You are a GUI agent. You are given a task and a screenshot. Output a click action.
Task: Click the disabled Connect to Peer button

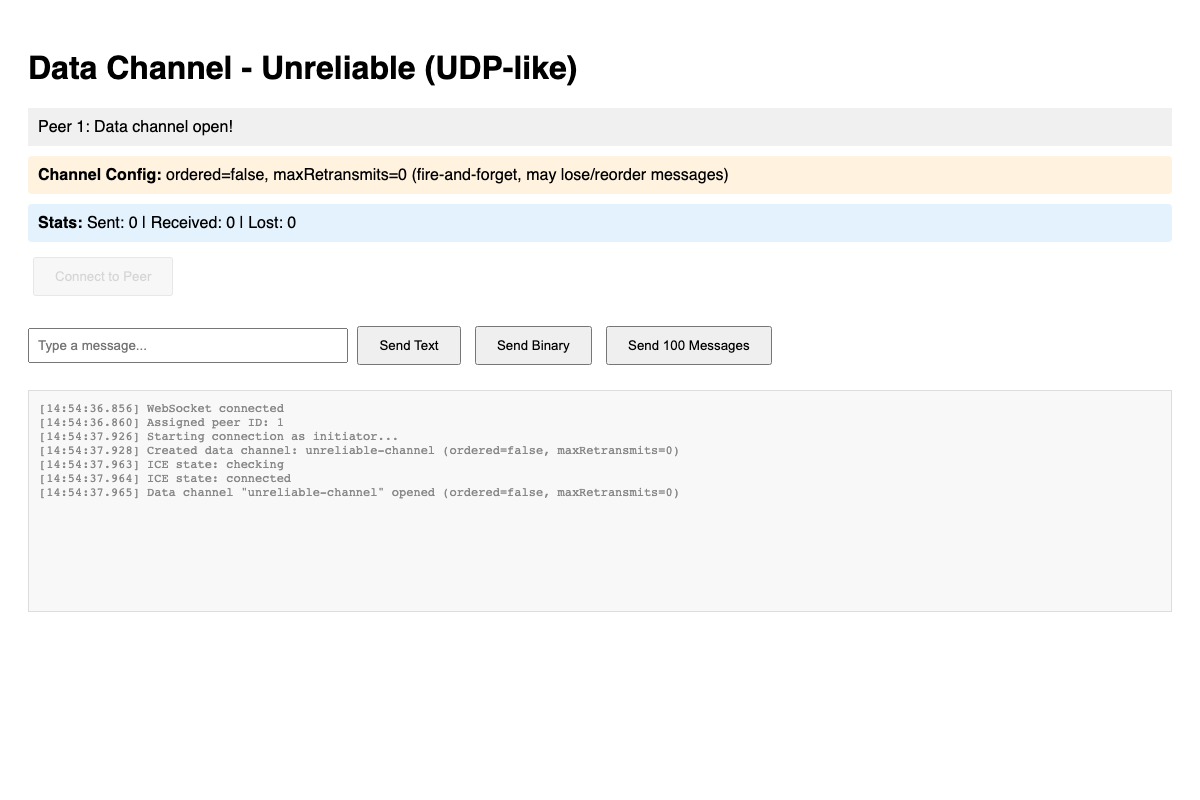102,276
